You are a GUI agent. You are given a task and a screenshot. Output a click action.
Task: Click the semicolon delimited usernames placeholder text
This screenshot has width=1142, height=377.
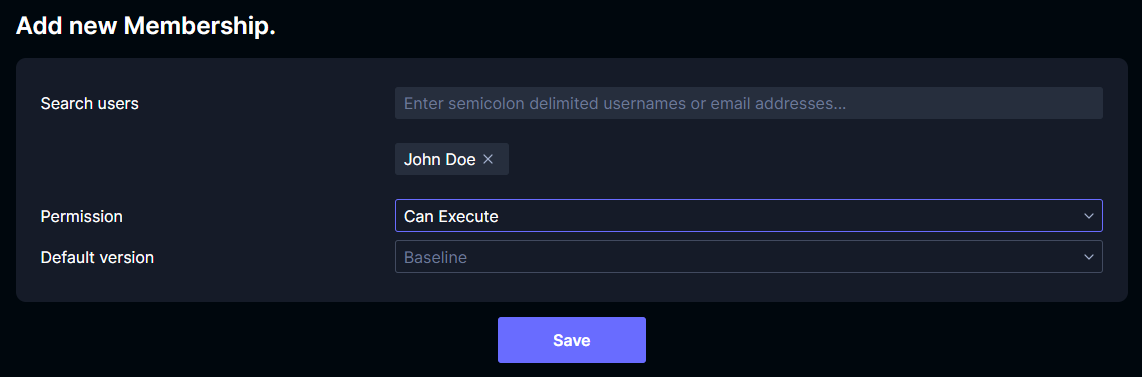click(x=625, y=103)
